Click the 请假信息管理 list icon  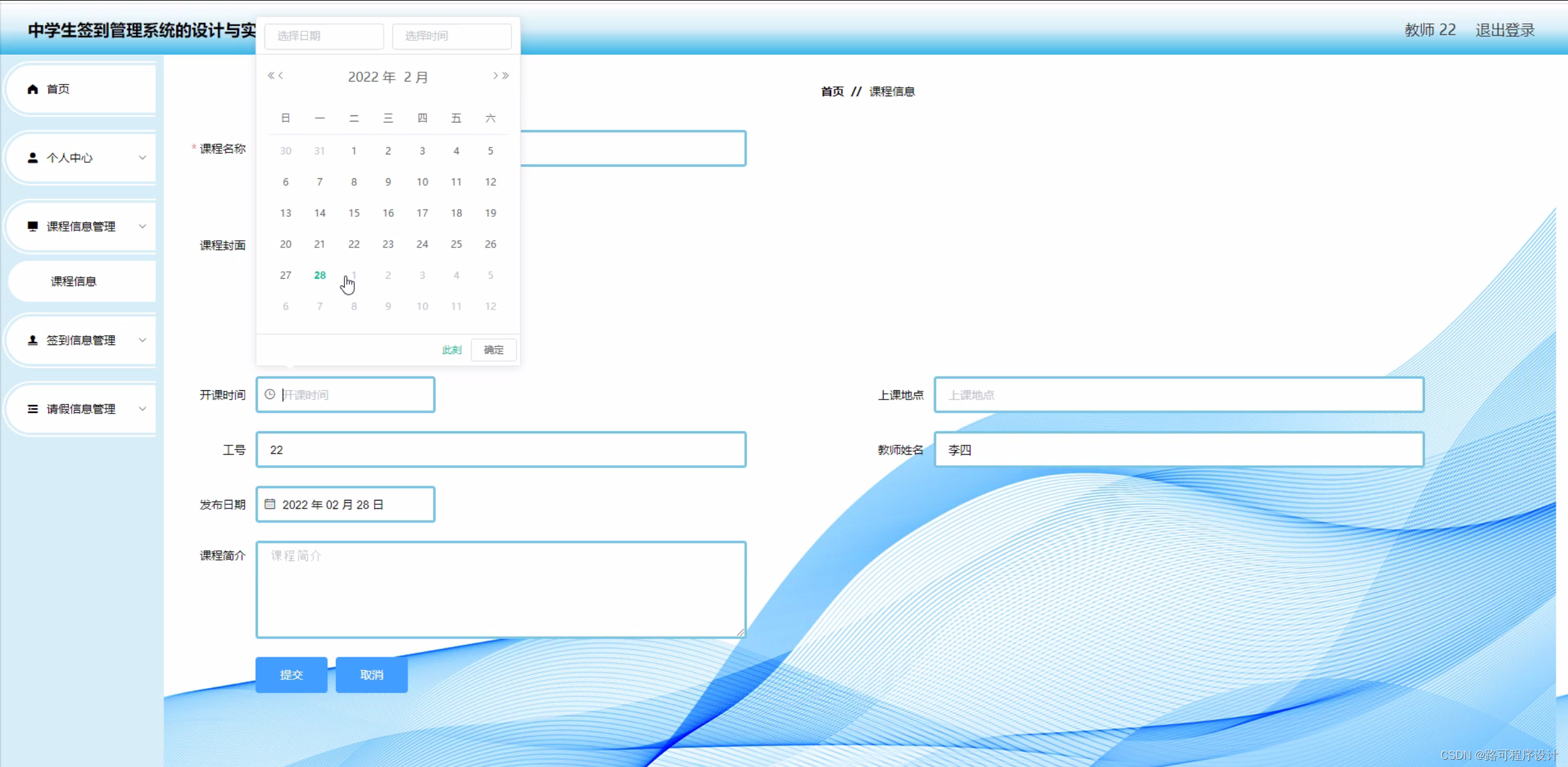pos(33,409)
